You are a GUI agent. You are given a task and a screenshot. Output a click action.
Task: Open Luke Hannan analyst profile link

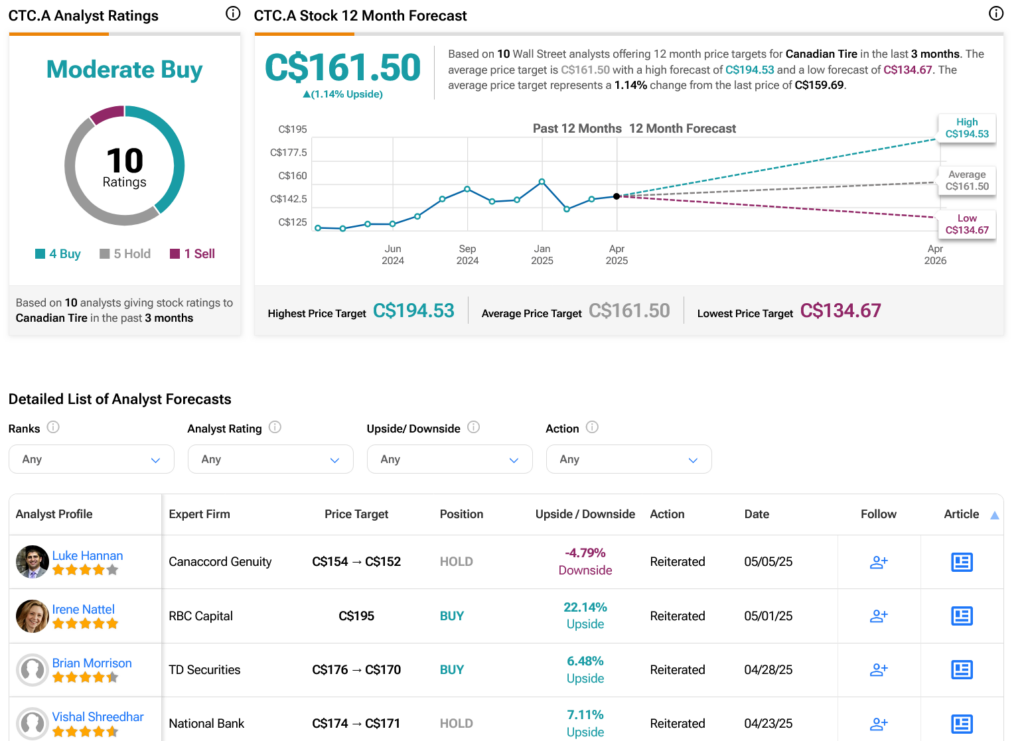(x=88, y=556)
